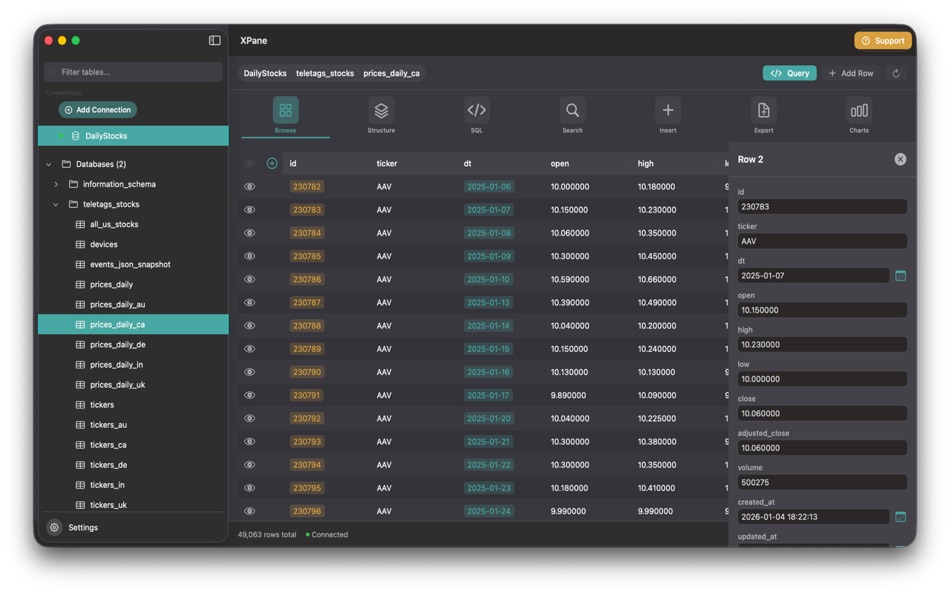The height and width of the screenshot is (594, 950).
Task: Expand the information_schema folder
Action: 57,183
